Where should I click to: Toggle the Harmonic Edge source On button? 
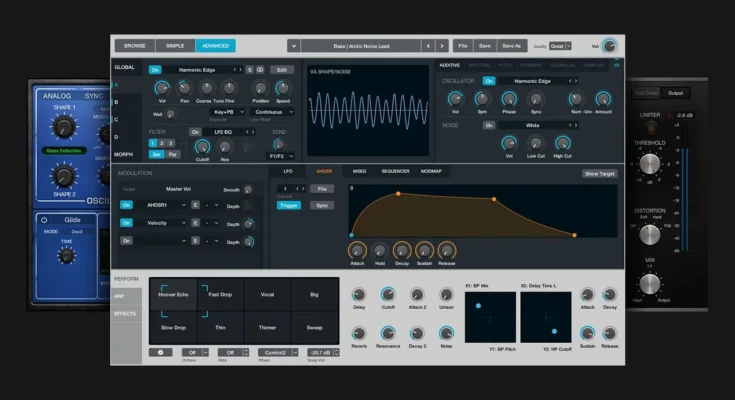155,69
